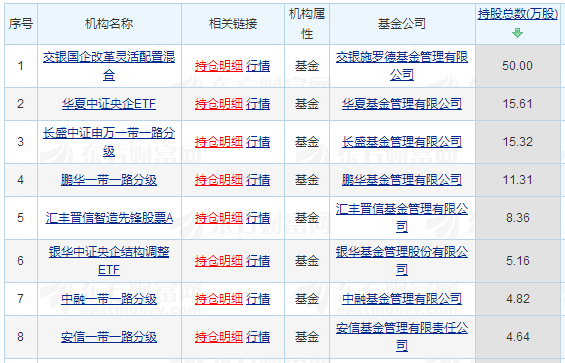This screenshot has height=363, width=565.
Task: Select the 8.36 holdings value
Action: (518, 218)
